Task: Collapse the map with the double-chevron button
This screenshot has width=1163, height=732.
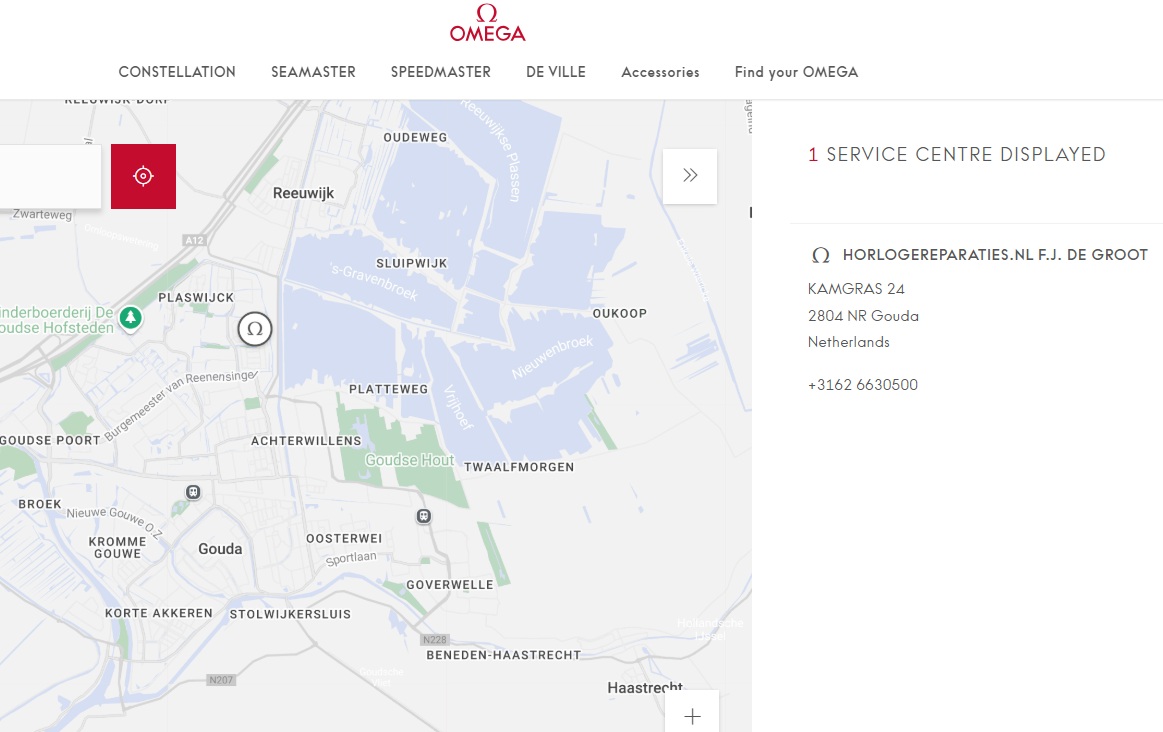Action: click(690, 176)
